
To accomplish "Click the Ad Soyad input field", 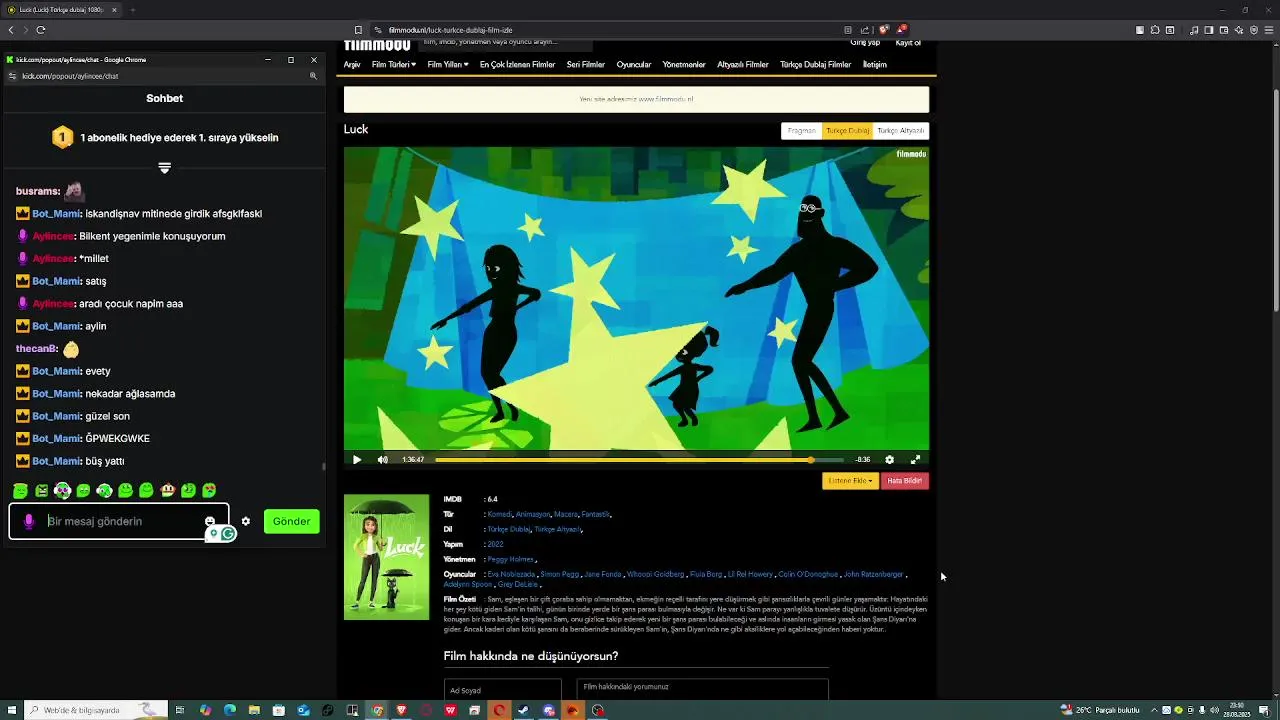I will pos(503,690).
